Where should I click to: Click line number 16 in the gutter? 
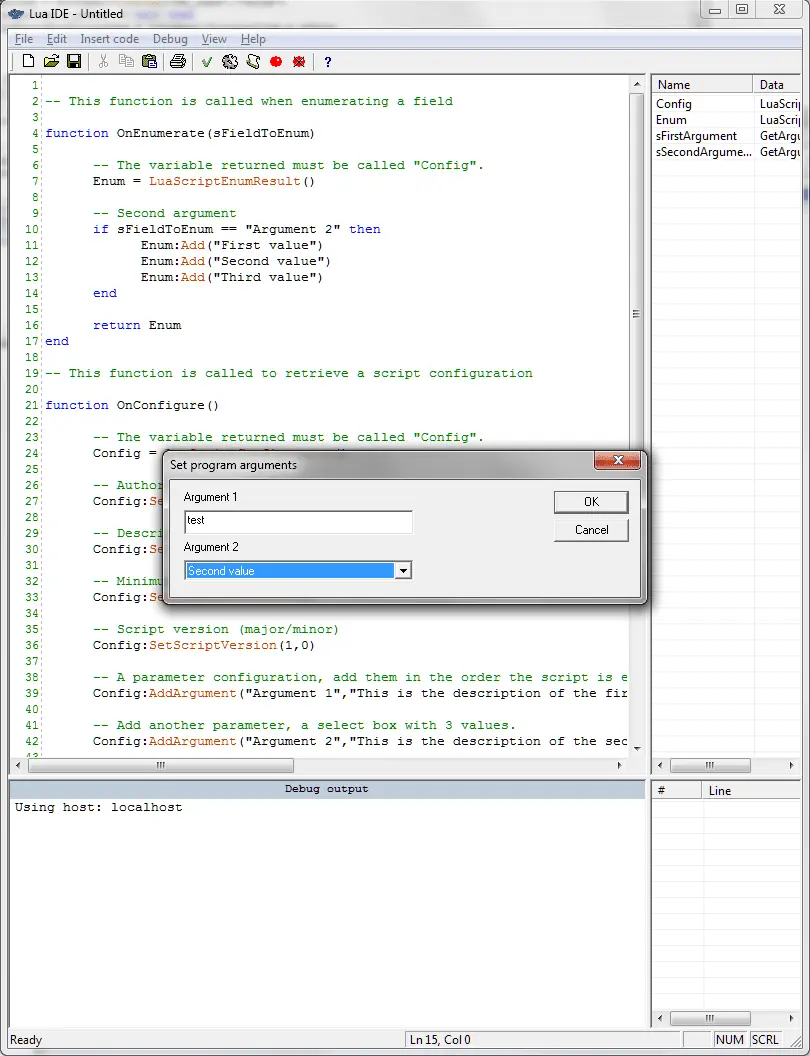point(32,325)
